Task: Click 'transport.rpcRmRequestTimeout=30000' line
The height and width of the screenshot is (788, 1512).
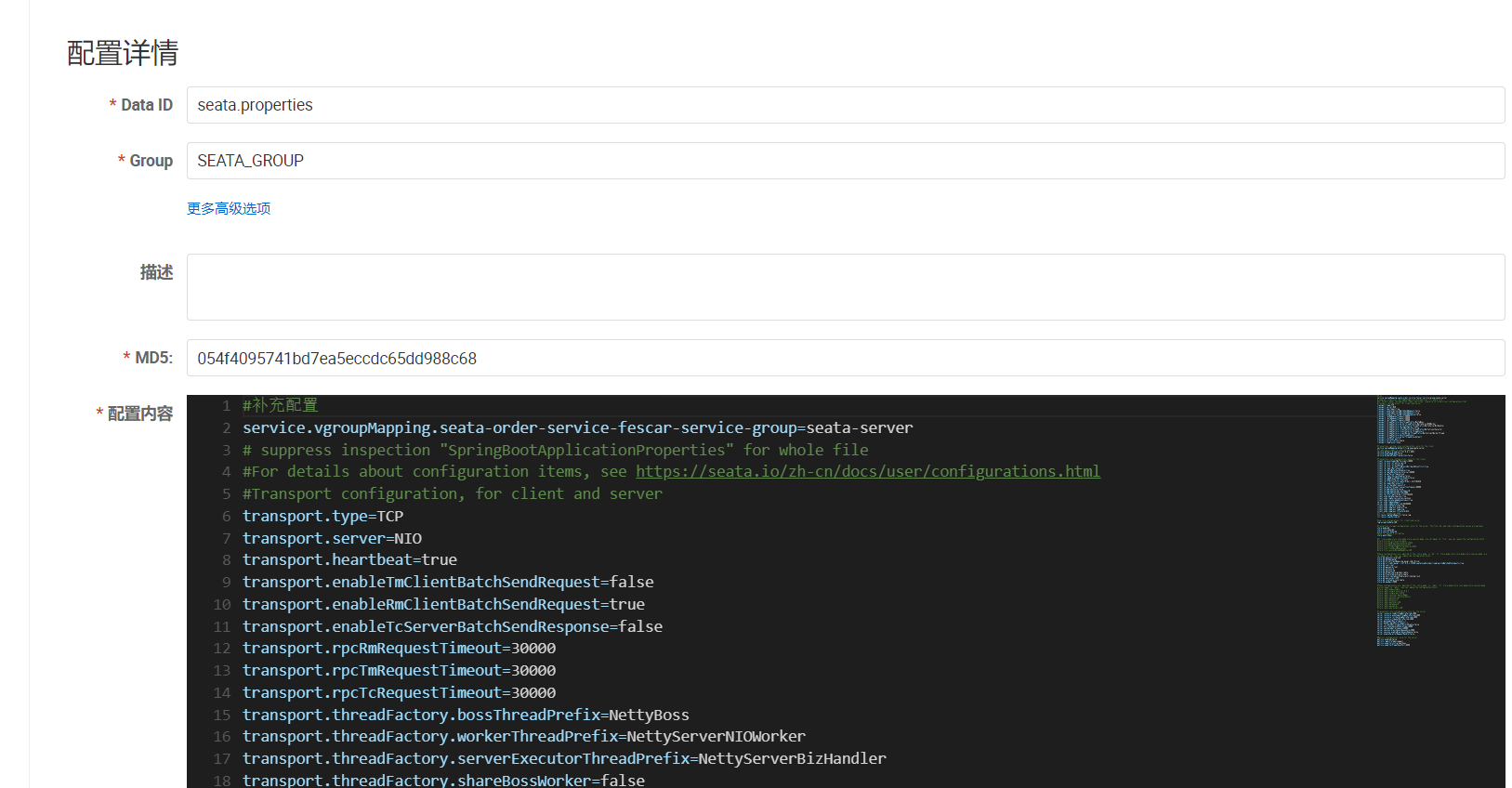Action: click(x=399, y=648)
